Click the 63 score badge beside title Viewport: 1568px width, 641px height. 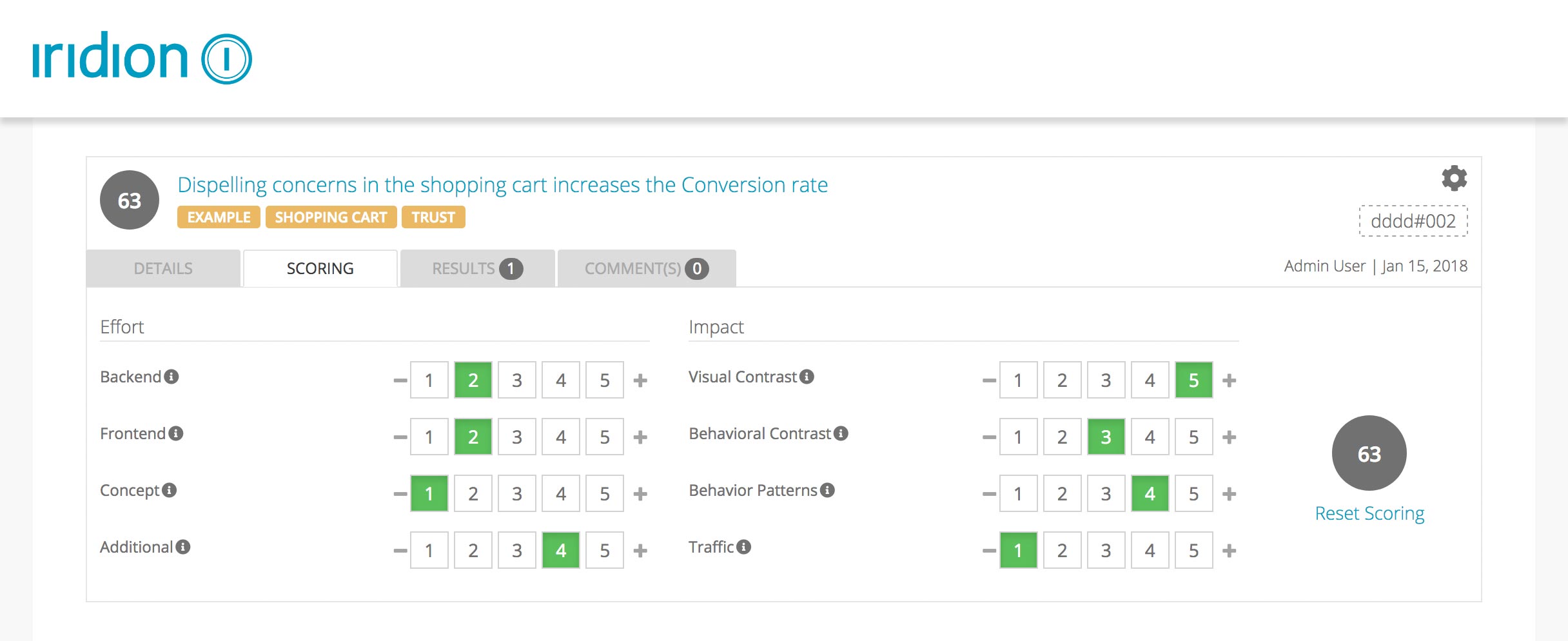pyautogui.click(x=130, y=201)
